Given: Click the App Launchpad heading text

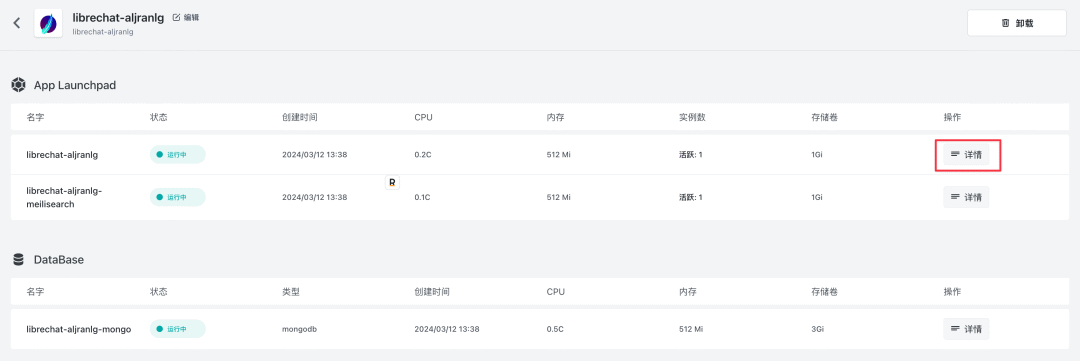Looking at the screenshot, I should [x=75, y=85].
